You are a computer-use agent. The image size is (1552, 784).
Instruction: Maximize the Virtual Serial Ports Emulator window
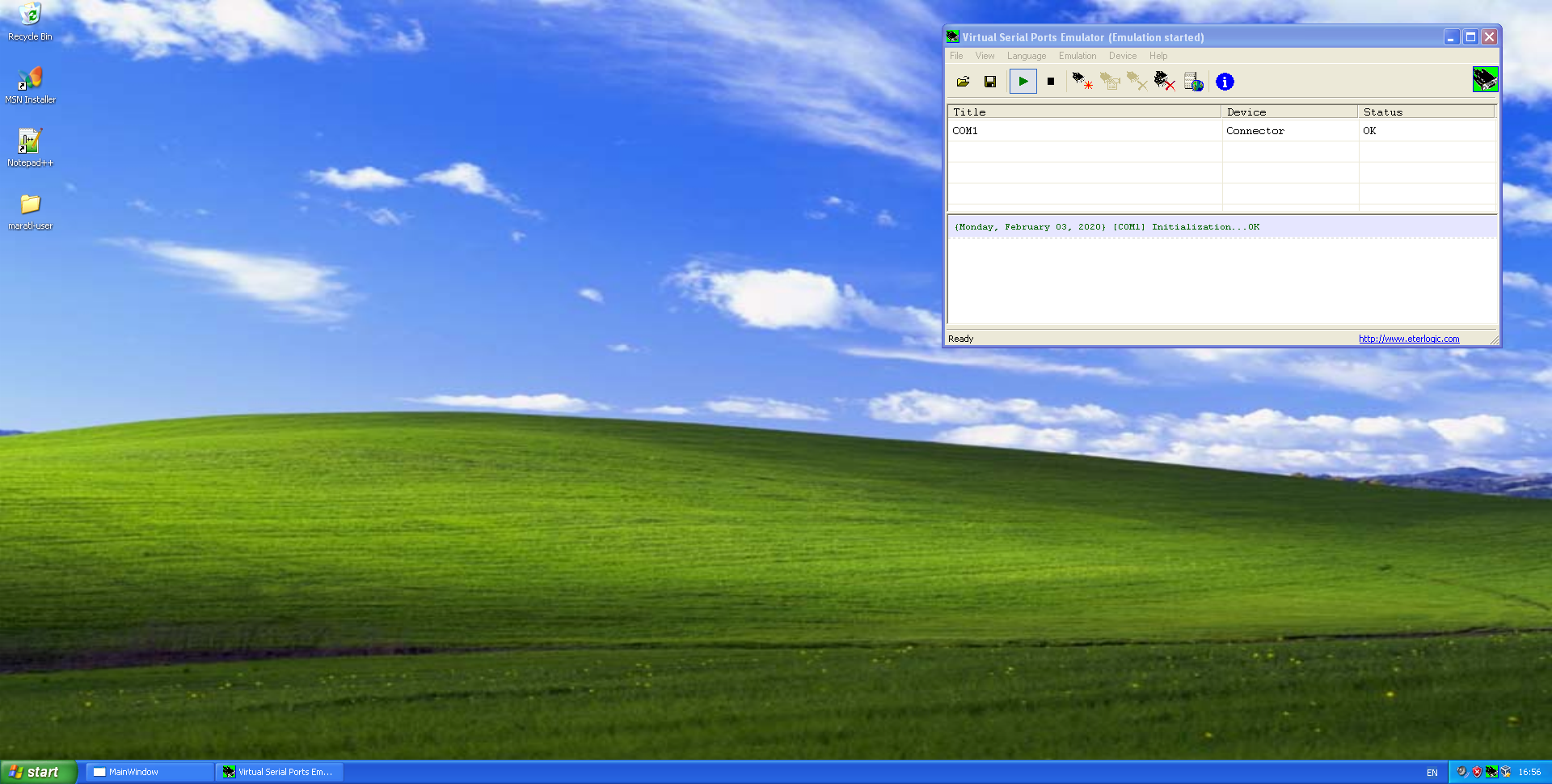pyautogui.click(x=1471, y=37)
